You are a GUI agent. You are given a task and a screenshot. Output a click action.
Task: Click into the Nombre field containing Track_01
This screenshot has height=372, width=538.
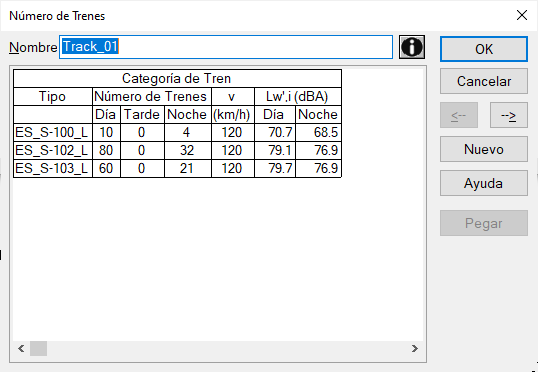point(226,47)
